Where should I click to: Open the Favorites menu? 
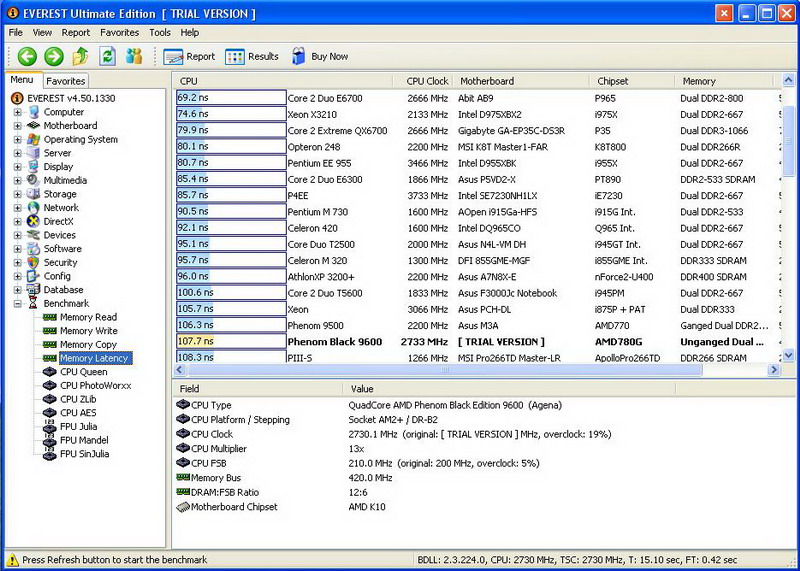coord(120,33)
